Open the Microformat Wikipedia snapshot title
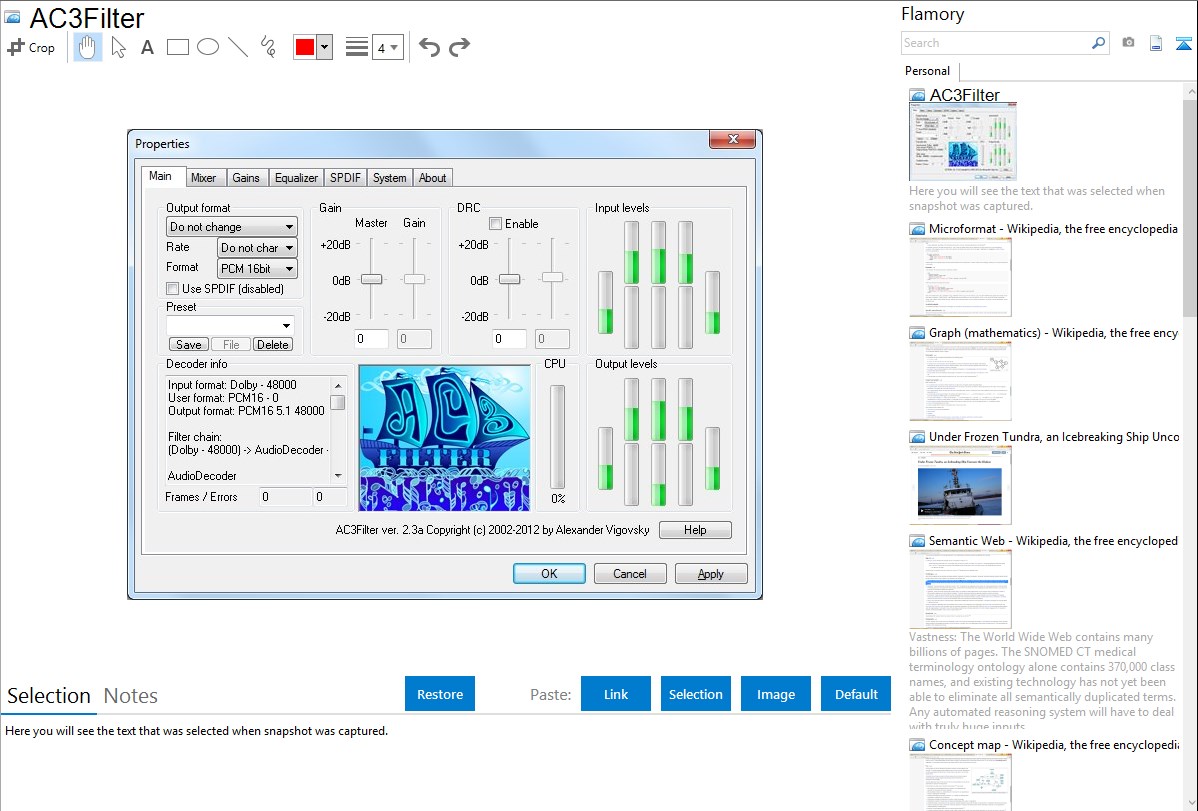 coord(1053,229)
